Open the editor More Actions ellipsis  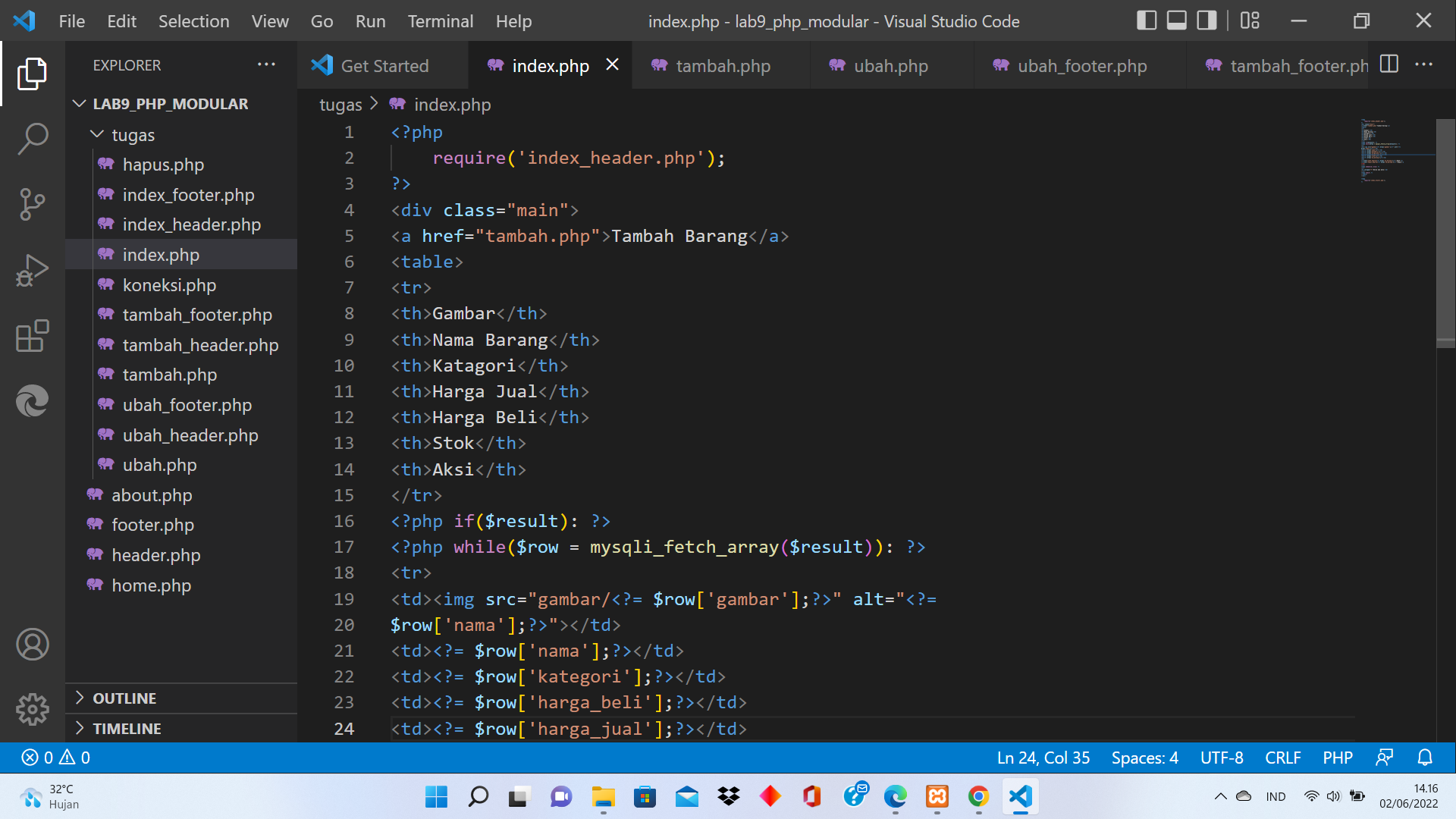(x=1424, y=64)
